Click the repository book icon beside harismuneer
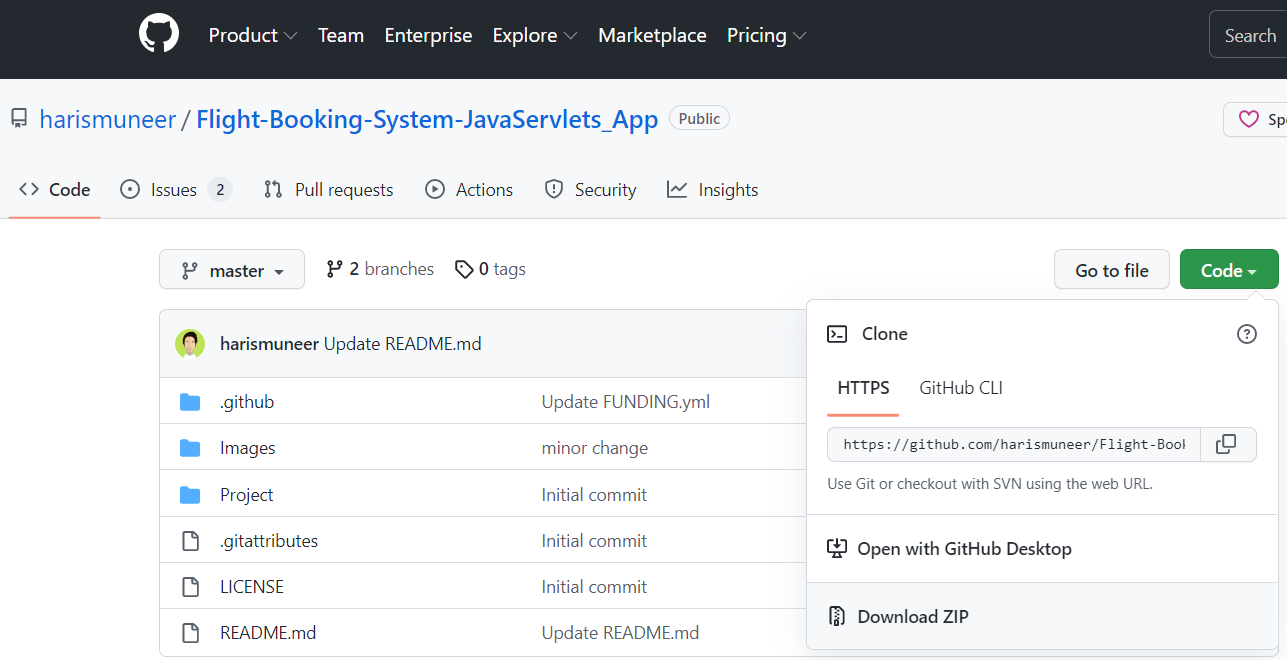This screenshot has width=1287, height=660. (x=19, y=119)
